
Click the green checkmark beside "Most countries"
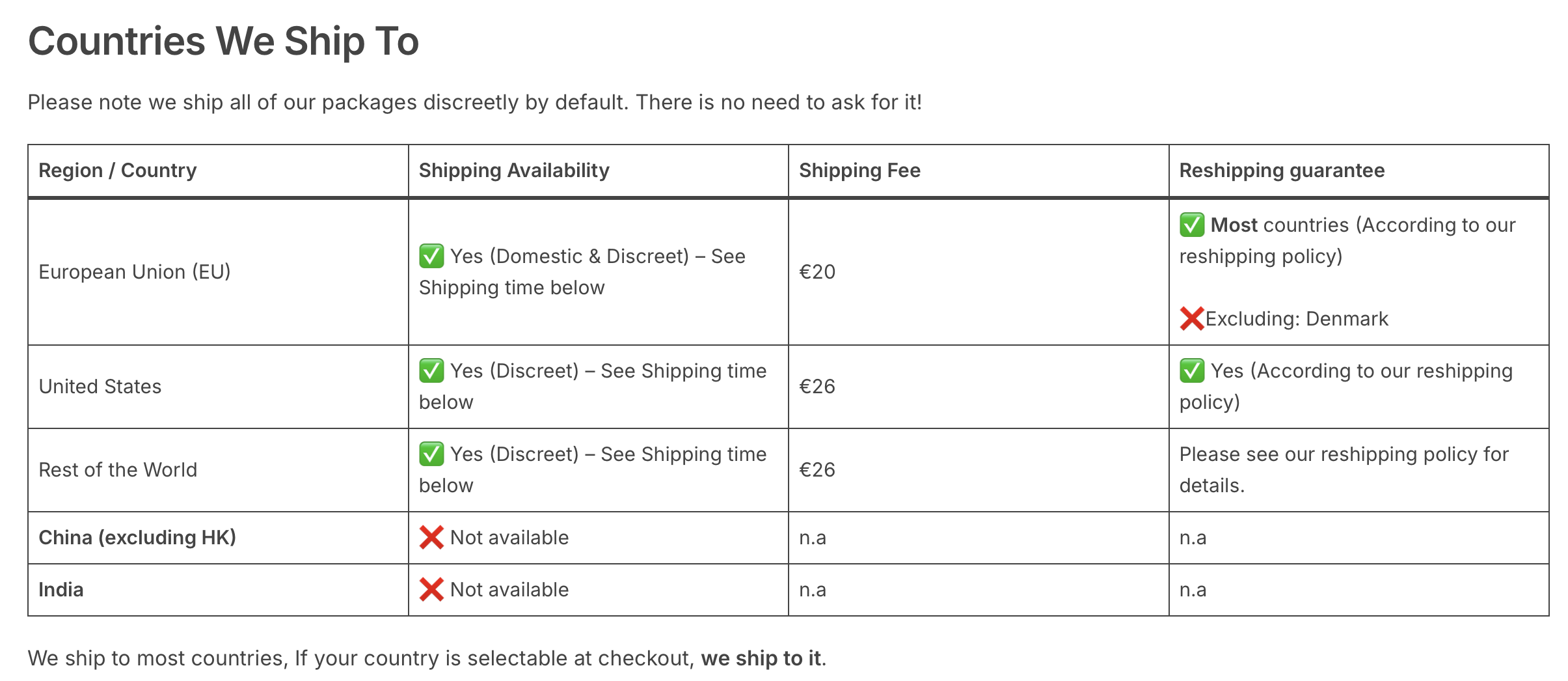[x=1192, y=225]
